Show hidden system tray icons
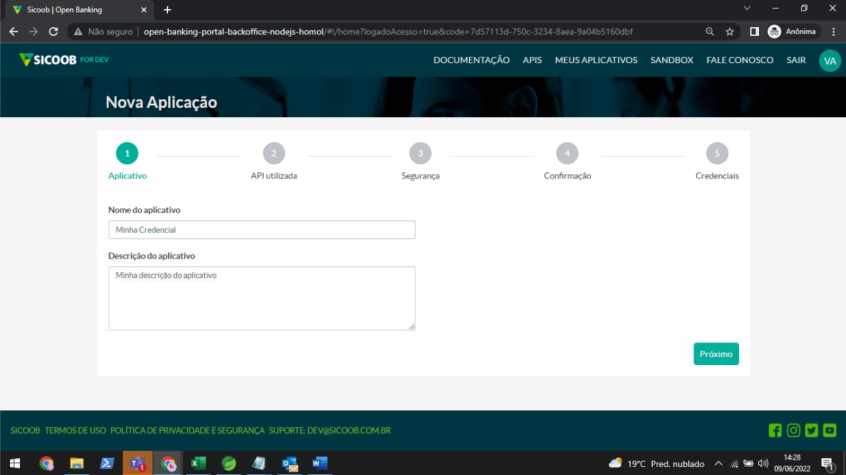846x475 pixels. coord(719,464)
